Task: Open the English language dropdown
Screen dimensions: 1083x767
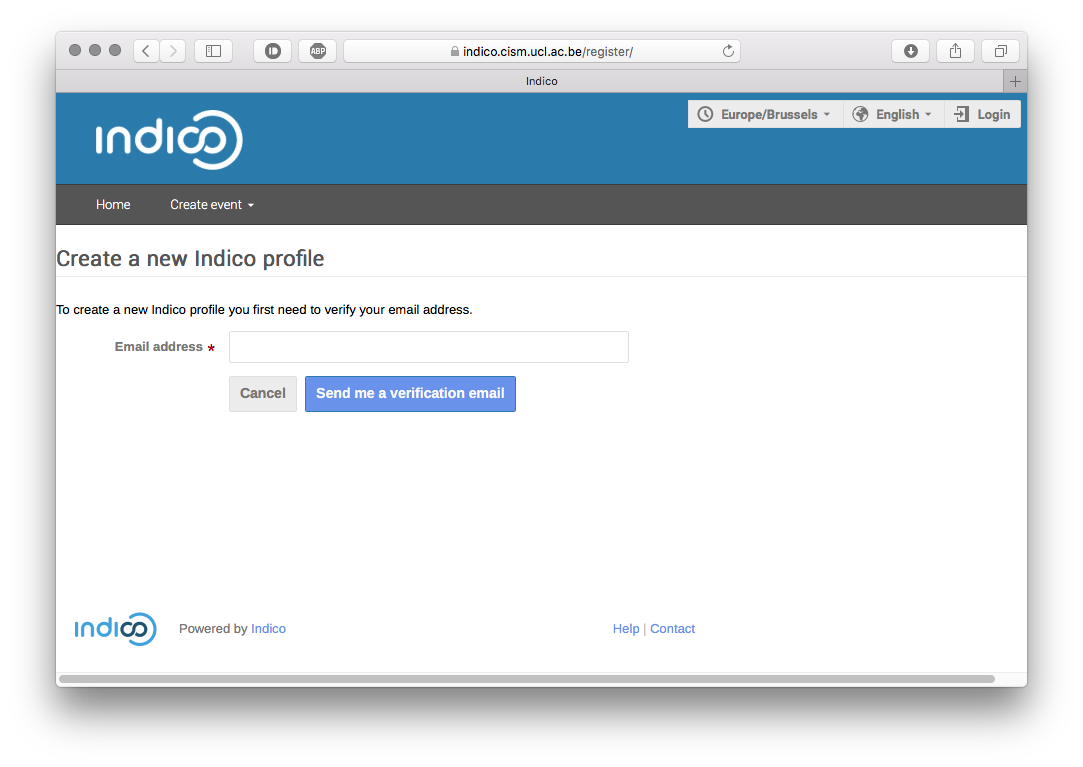Action: tap(892, 115)
